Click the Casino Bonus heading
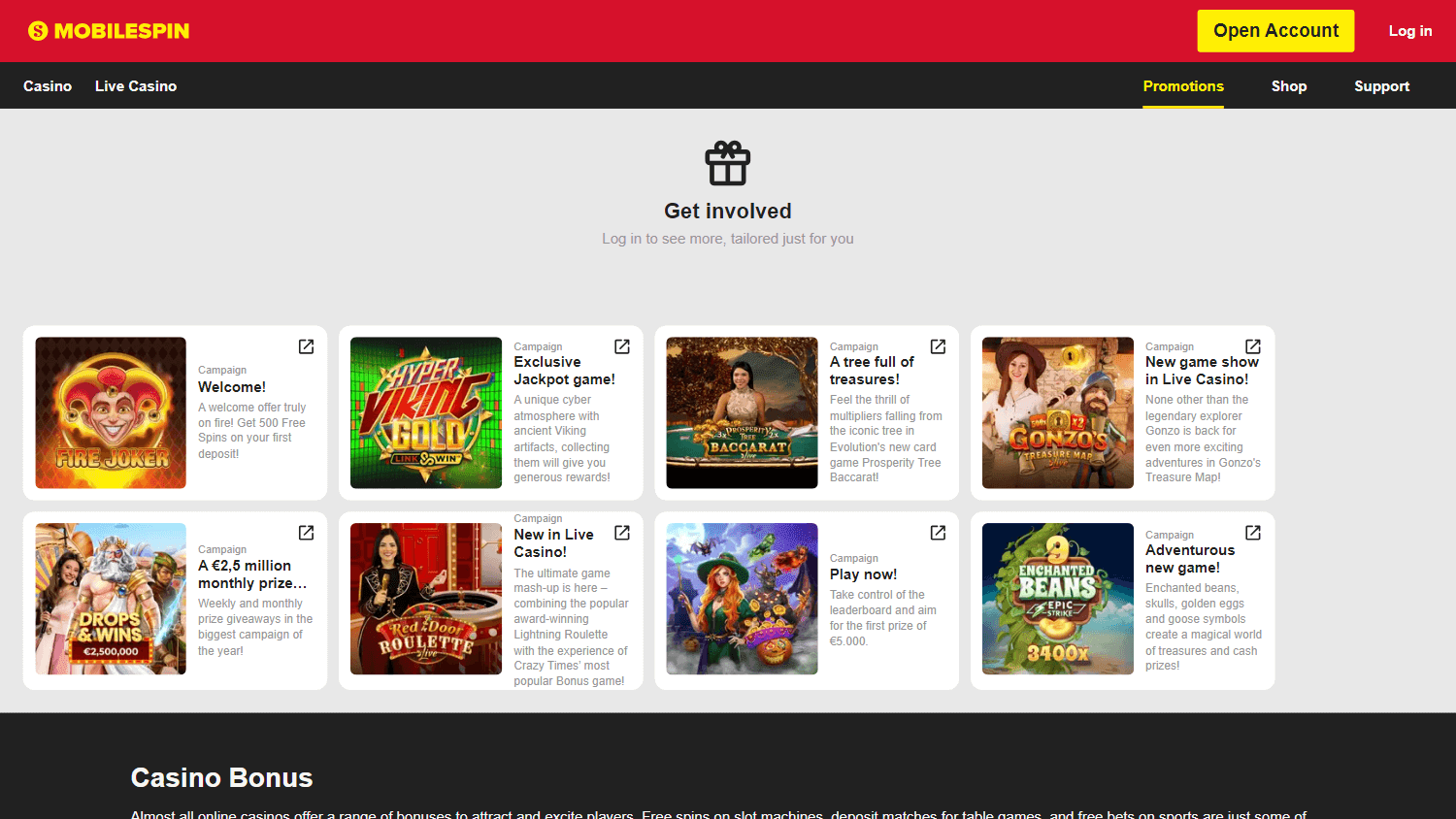The image size is (1456, 819). [x=221, y=778]
